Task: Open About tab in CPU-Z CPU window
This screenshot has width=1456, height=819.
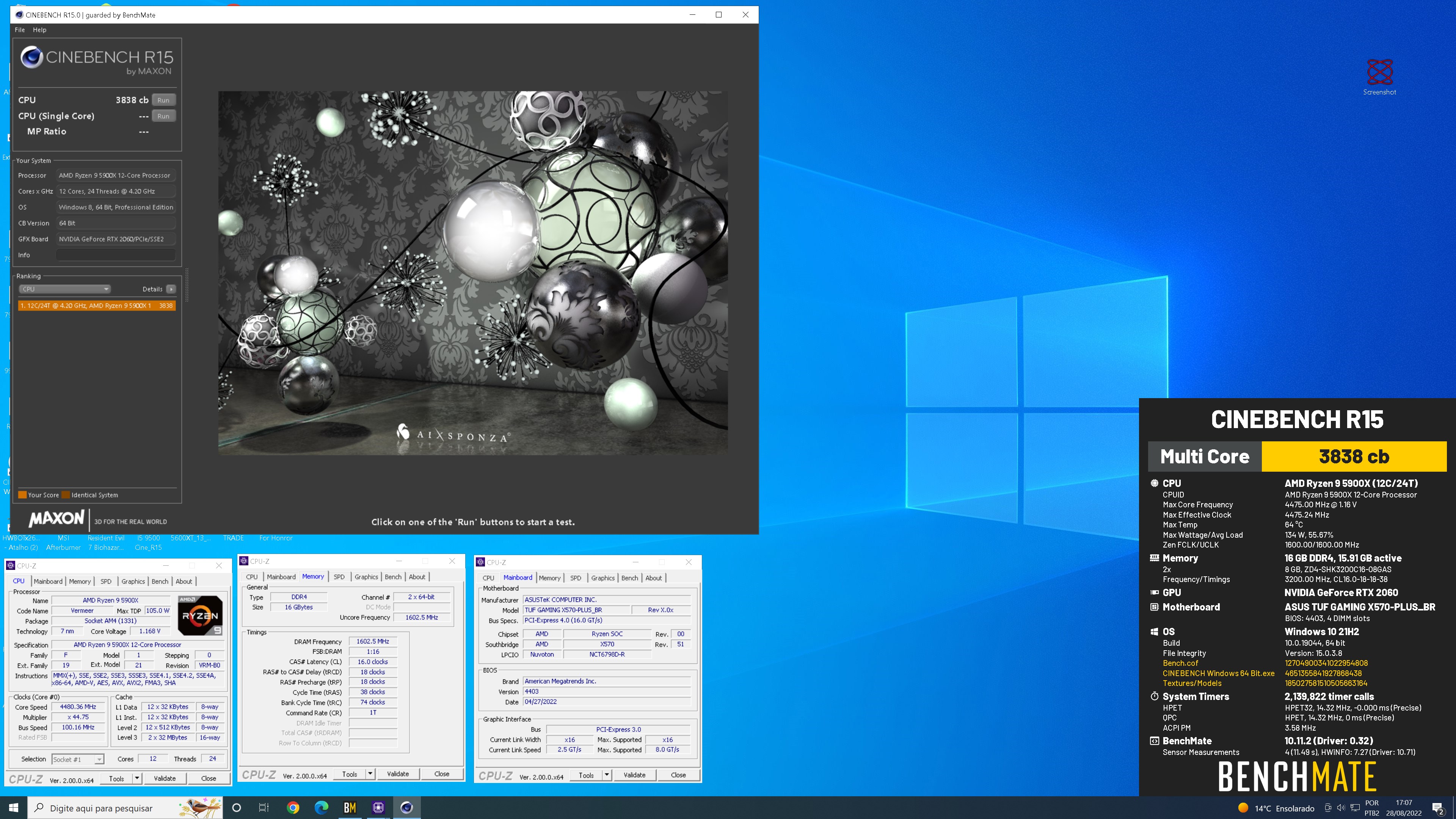Action: tap(184, 581)
